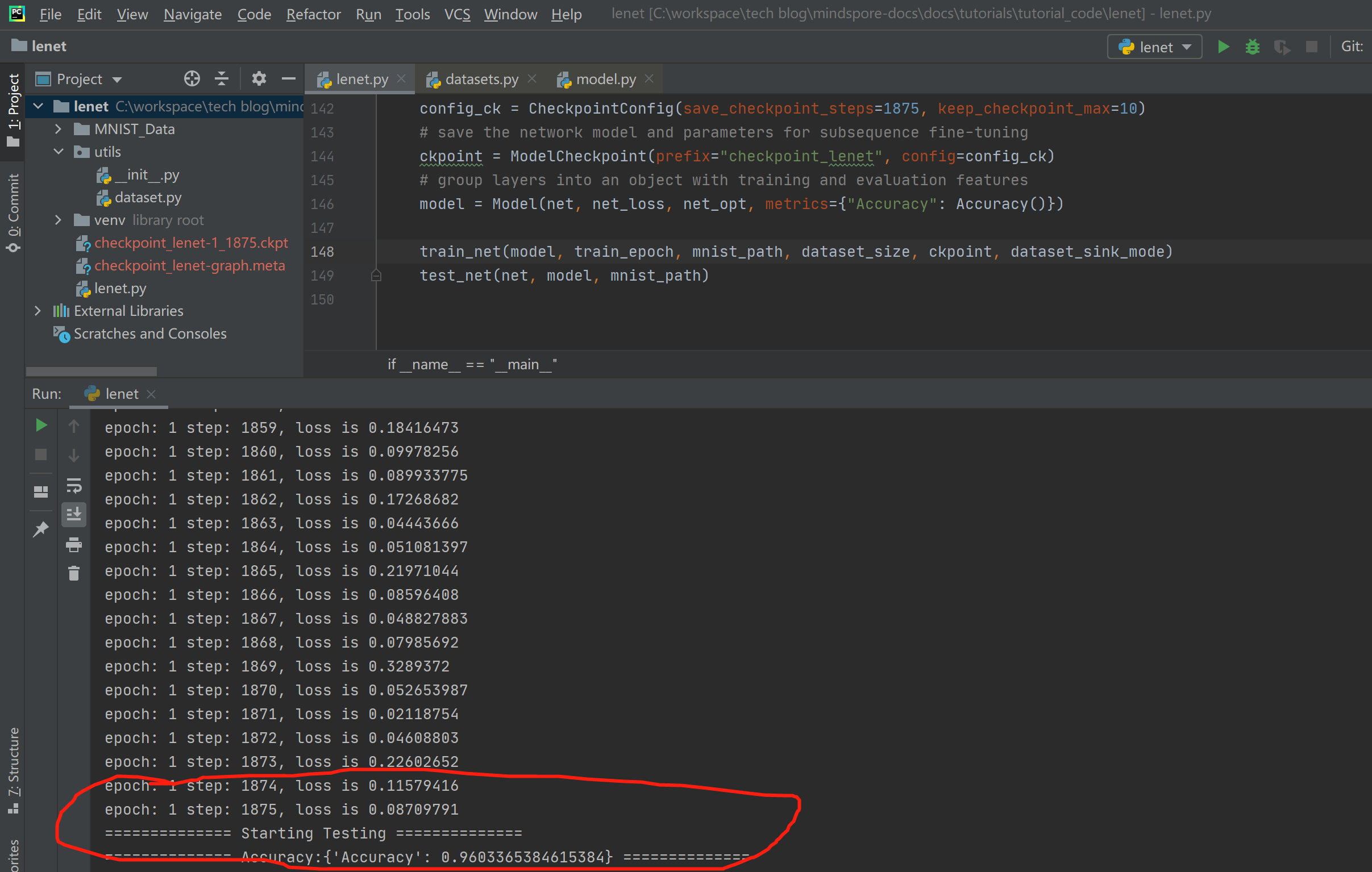Clear console with trash icon
Viewport: 1372px width, 872px height.
click(x=74, y=574)
